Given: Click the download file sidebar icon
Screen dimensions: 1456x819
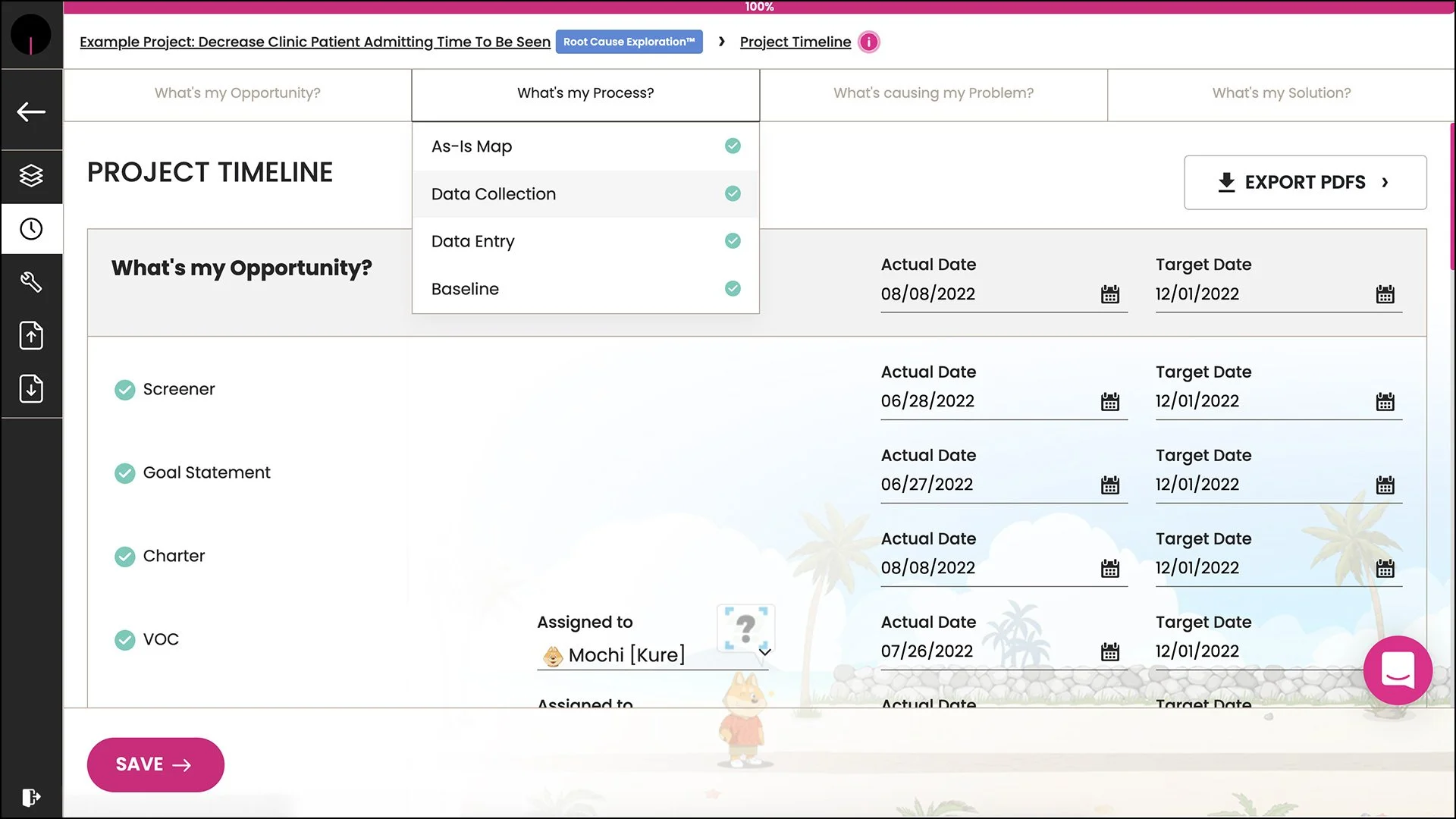Looking at the screenshot, I should coord(31,388).
